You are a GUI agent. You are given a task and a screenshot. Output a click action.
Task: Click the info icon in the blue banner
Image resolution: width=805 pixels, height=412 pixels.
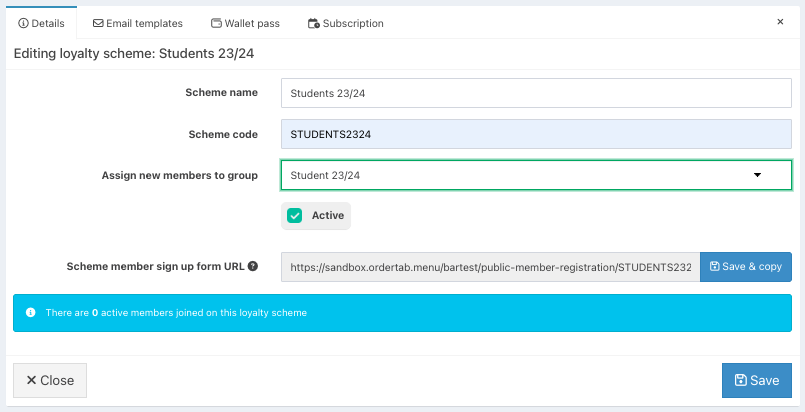pyautogui.click(x=30, y=312)
